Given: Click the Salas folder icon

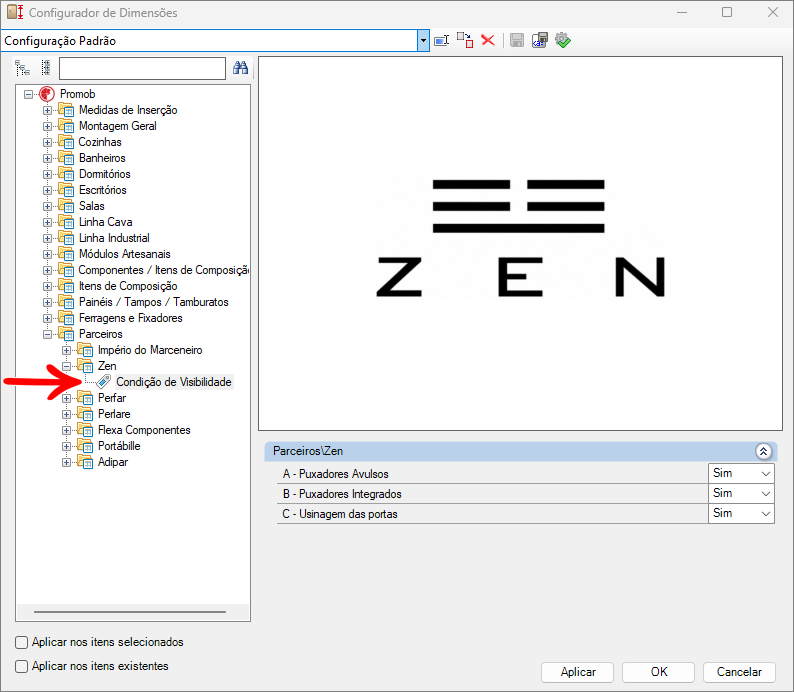Looking at the screenshot, I should click(x=66, y=206).
